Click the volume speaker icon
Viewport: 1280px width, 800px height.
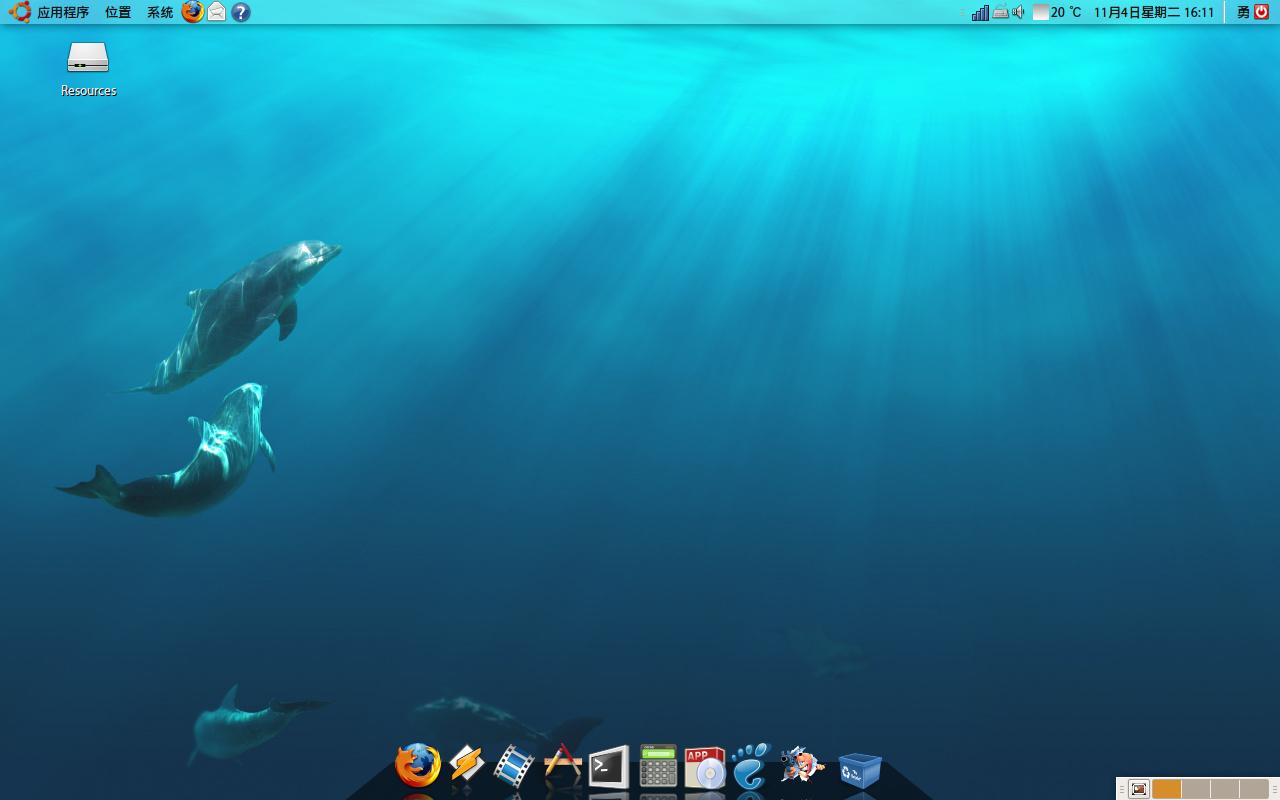point(1018,12)
